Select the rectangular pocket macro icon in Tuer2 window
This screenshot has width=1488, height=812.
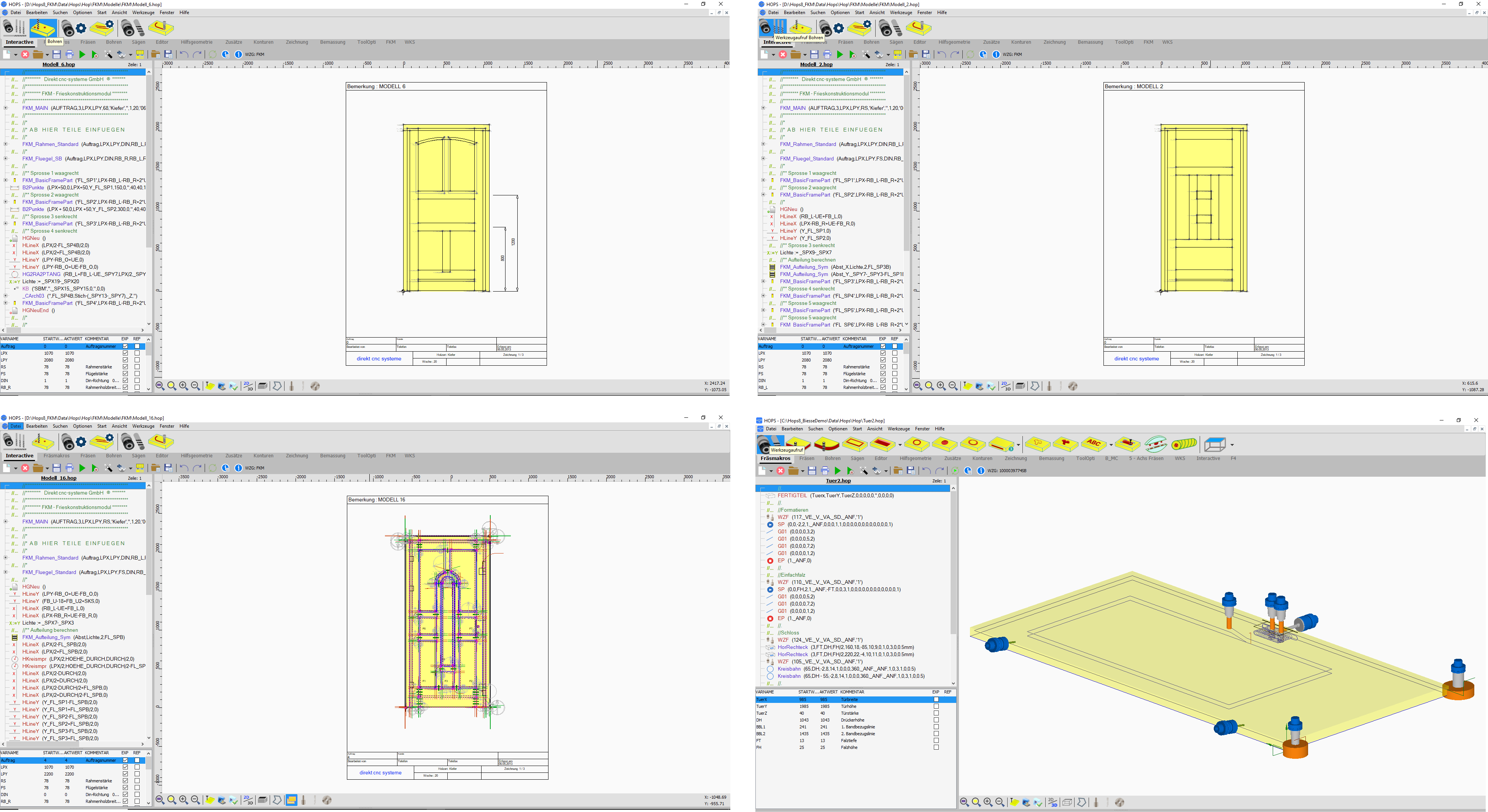click(x=882, y=444)
